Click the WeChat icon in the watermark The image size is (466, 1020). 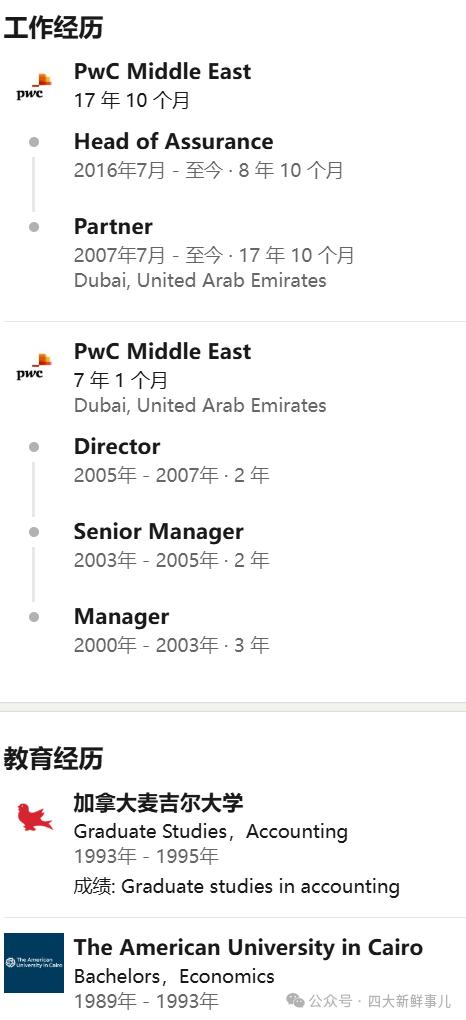(296, 1000)
